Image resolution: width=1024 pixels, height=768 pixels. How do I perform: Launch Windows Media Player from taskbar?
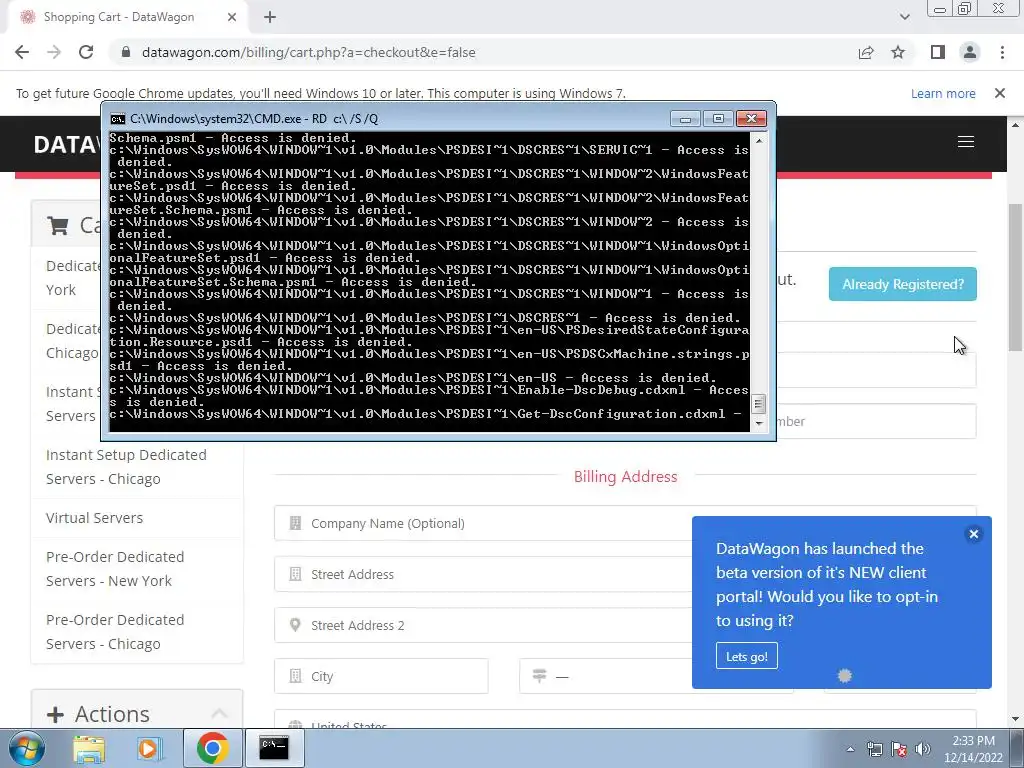(149, 748)
